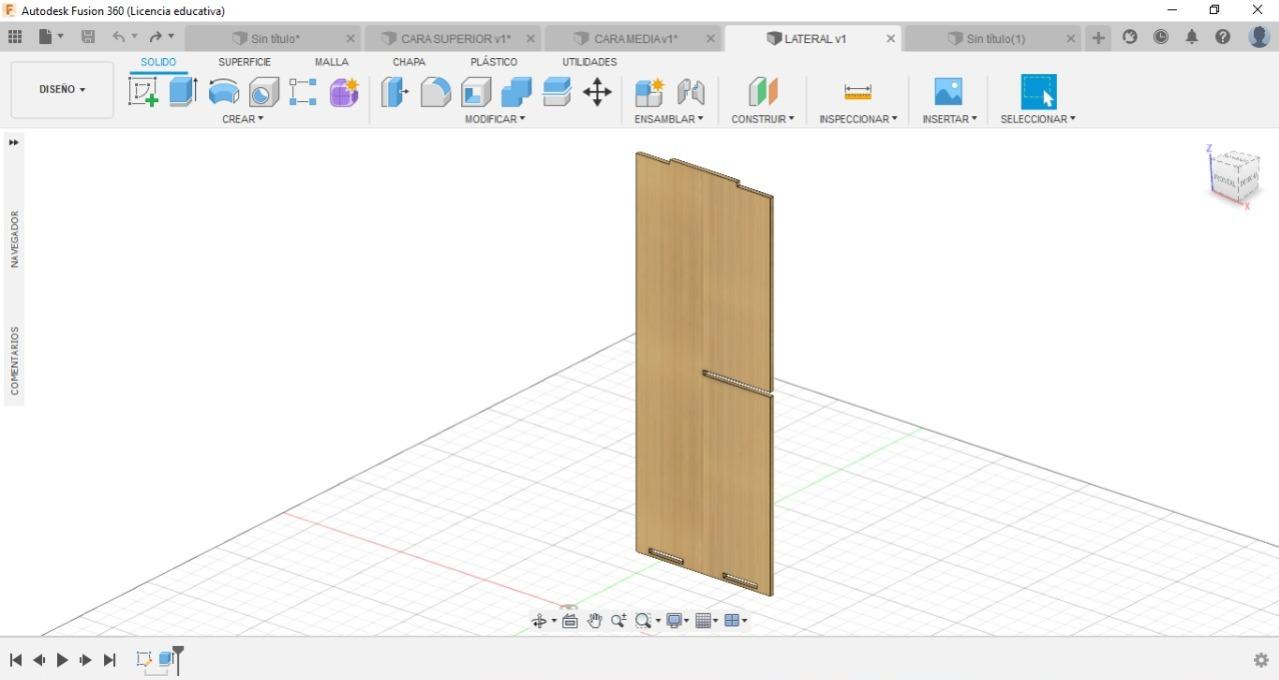
Task: Expand the CONSTRUIR dropdown
Action: [x=763, y=119]
